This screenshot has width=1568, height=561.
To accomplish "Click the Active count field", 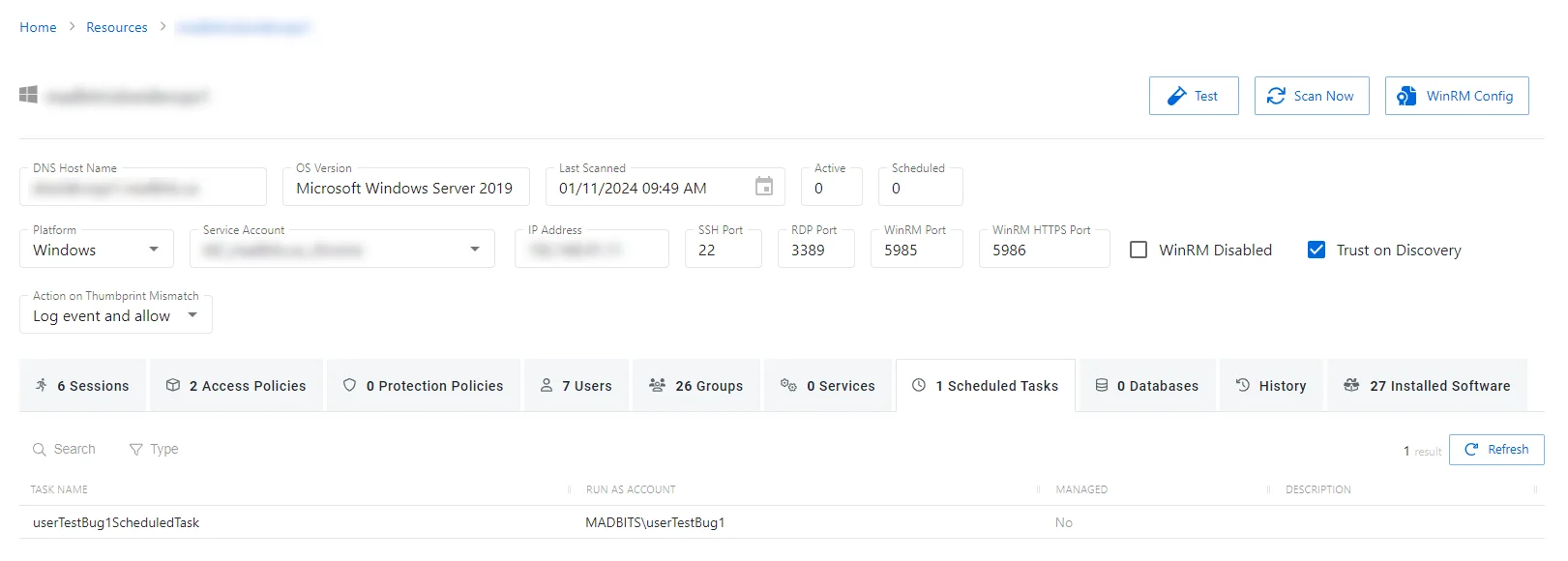I will (832, 187).
